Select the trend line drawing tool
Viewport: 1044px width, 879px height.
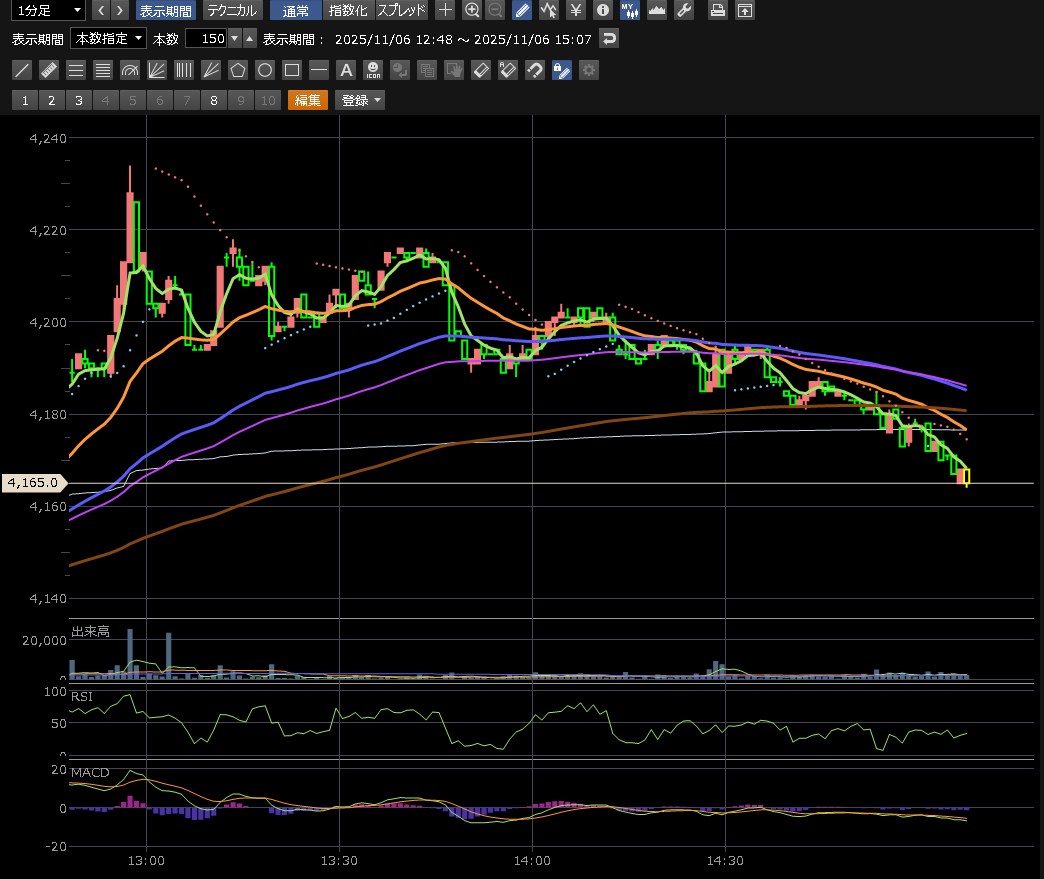tap(21, 70)
